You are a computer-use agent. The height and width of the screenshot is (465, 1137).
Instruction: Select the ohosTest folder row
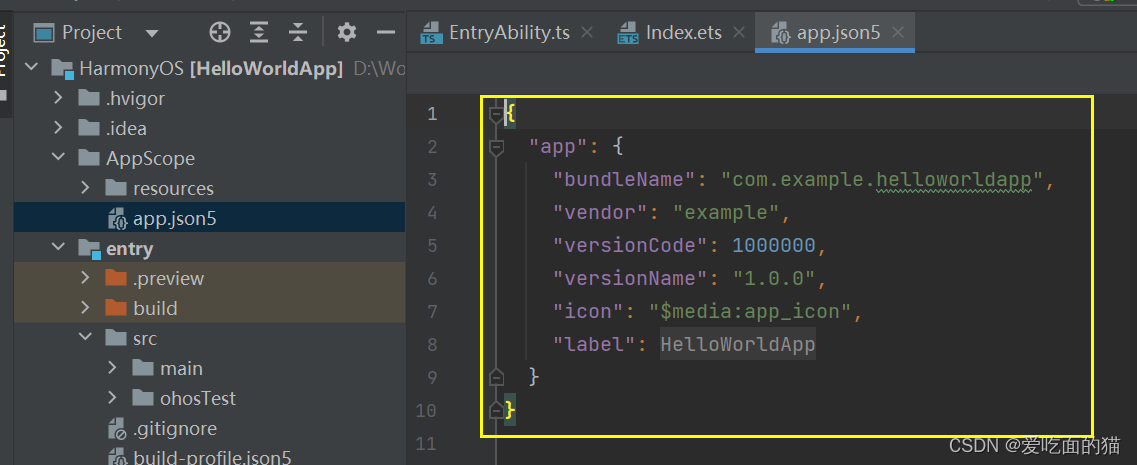pyautogui.click(x=210, y=398)
